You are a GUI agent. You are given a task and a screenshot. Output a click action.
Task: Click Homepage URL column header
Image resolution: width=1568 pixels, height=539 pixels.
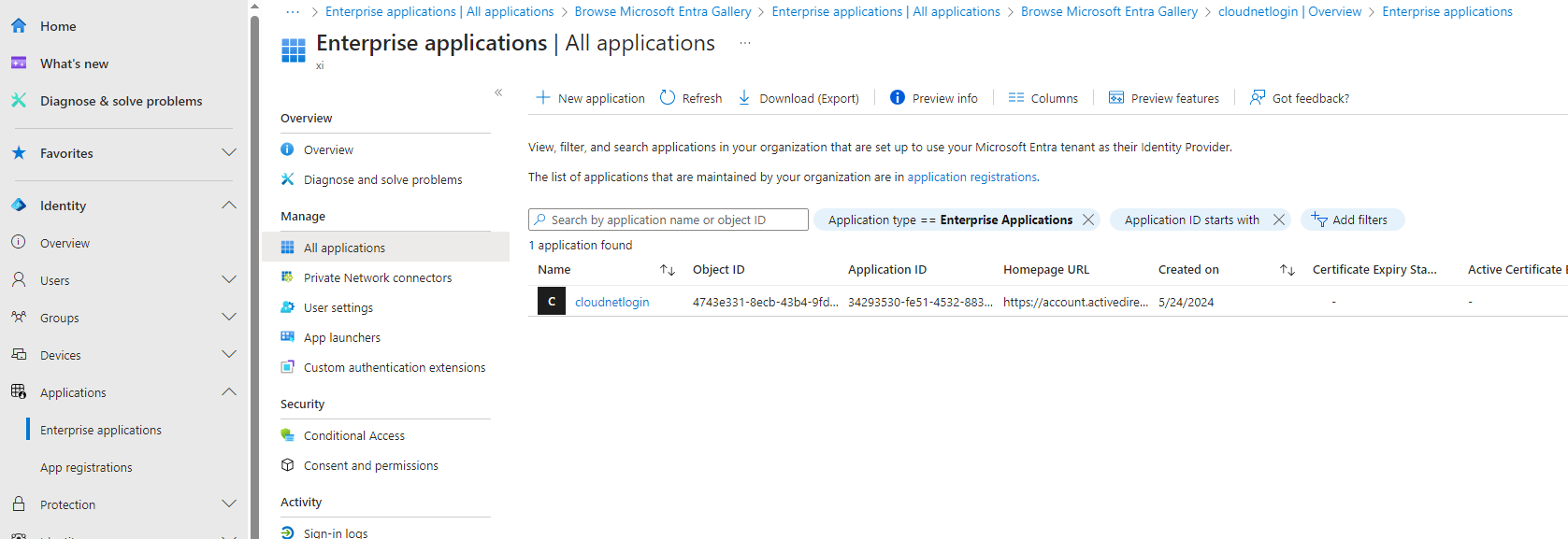[x=1046, y=269]
